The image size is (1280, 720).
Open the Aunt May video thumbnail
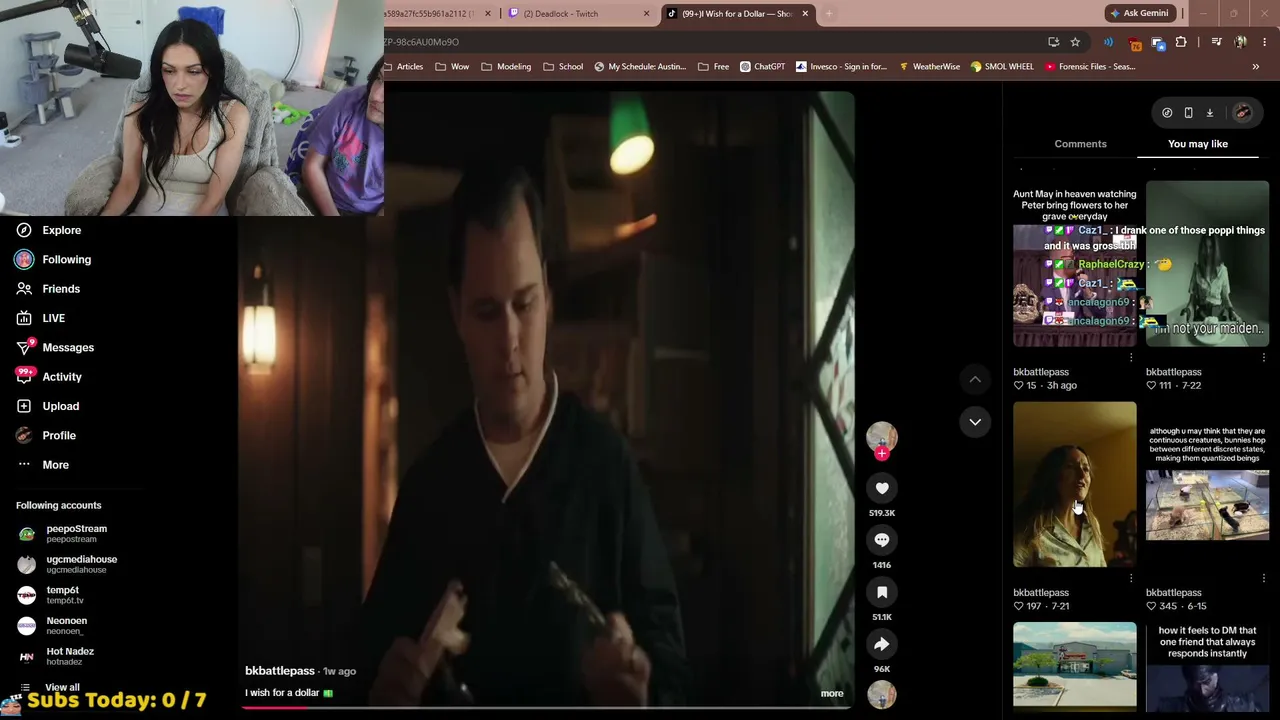pos(1075,264)
